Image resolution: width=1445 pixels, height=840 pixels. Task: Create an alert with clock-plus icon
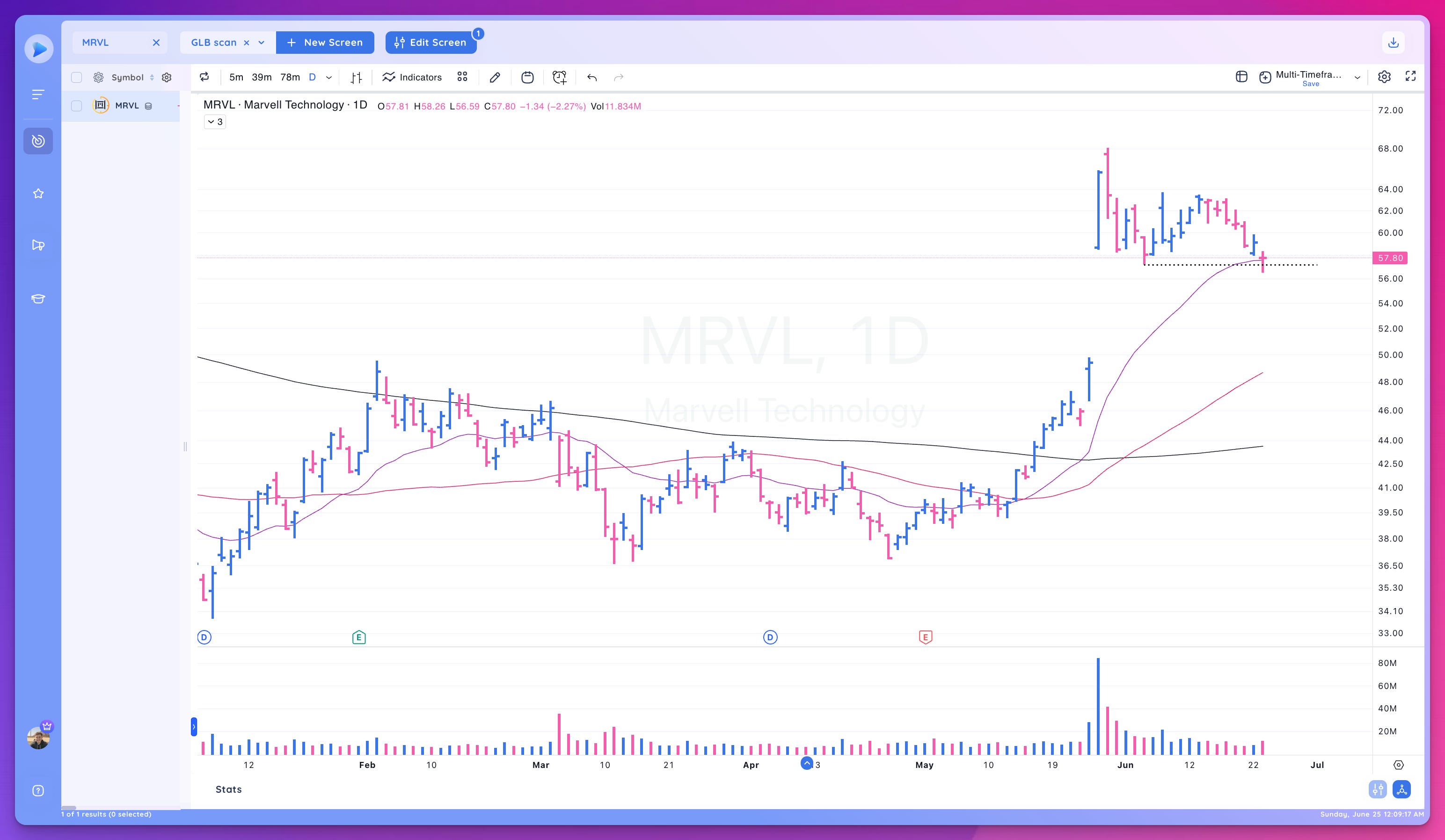coord(560,77)
